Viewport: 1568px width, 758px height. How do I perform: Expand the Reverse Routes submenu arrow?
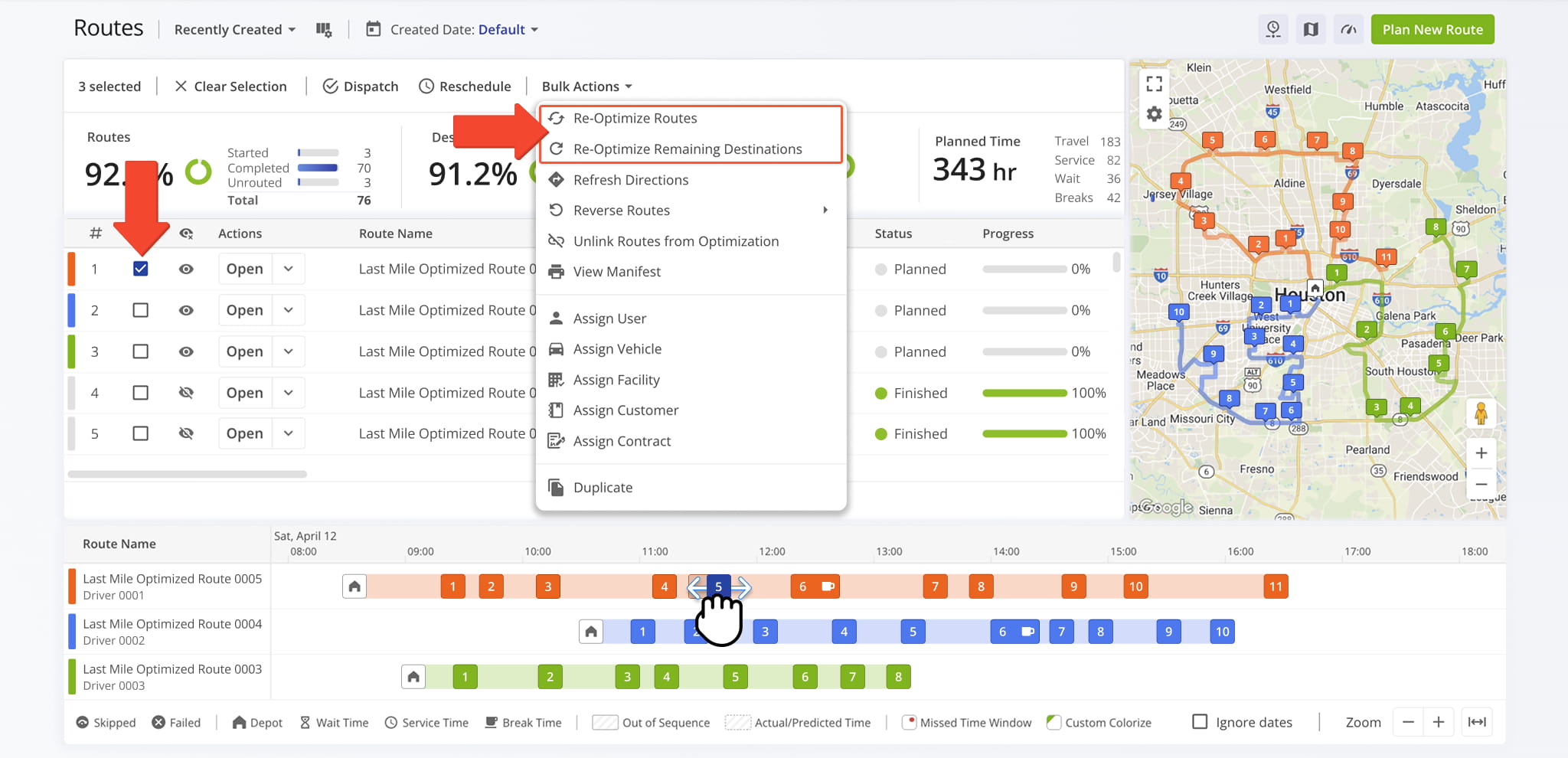pyautogui.click(x=825, y=211)
